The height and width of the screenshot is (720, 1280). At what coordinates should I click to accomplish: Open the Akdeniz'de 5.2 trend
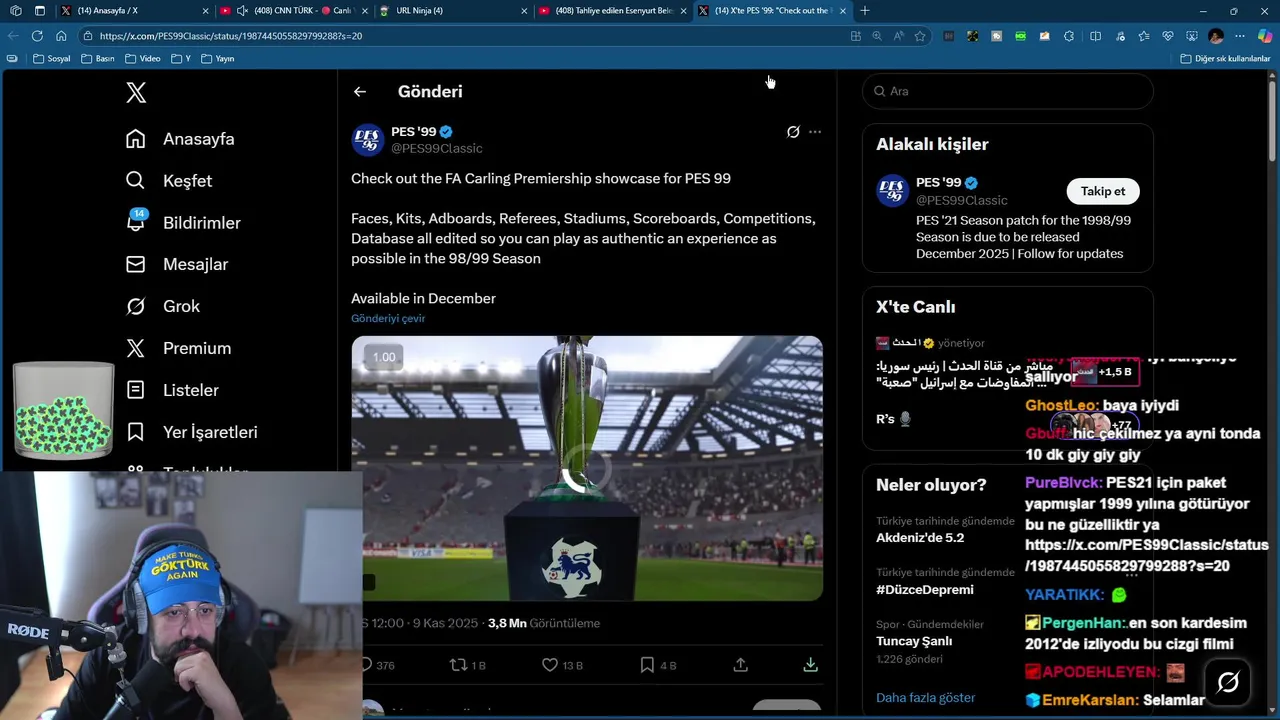pyautogui.click(x=920, y=538)
